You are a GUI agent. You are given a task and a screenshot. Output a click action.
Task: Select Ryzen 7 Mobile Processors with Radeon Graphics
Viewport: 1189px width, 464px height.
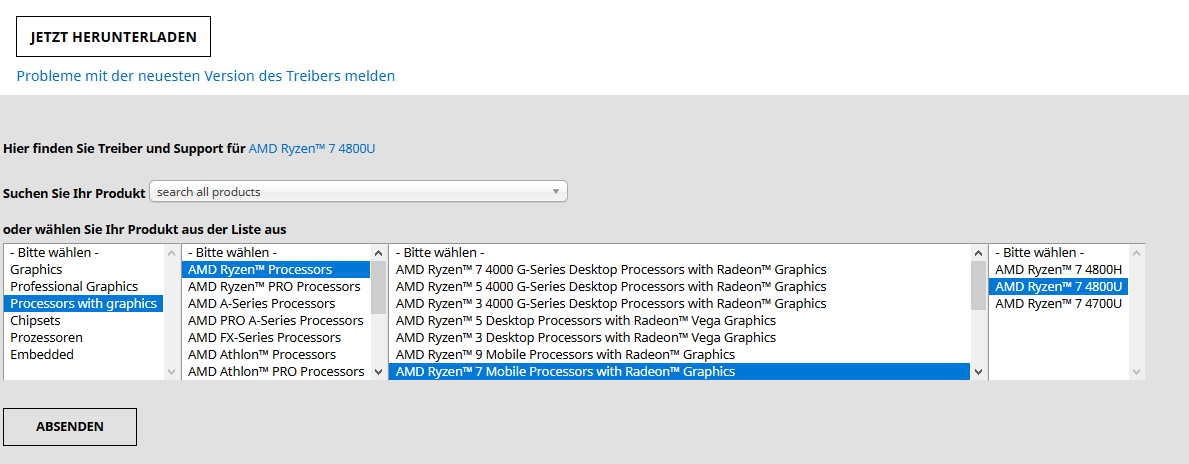(x=679, y=372)
